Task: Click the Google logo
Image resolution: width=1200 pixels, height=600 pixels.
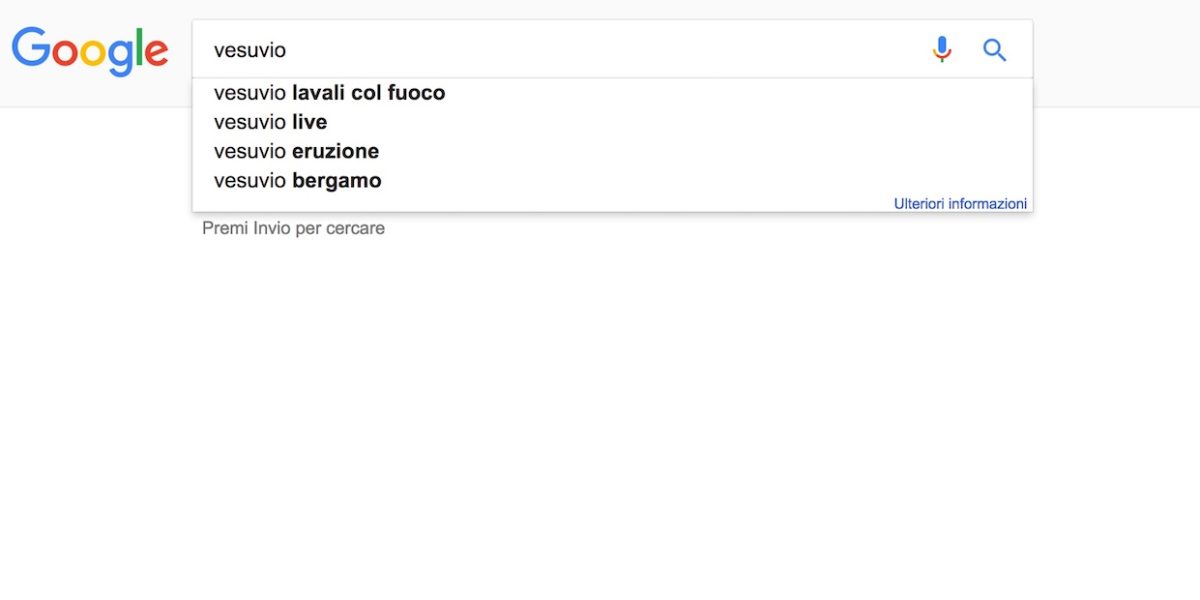Action: (90, 50)
